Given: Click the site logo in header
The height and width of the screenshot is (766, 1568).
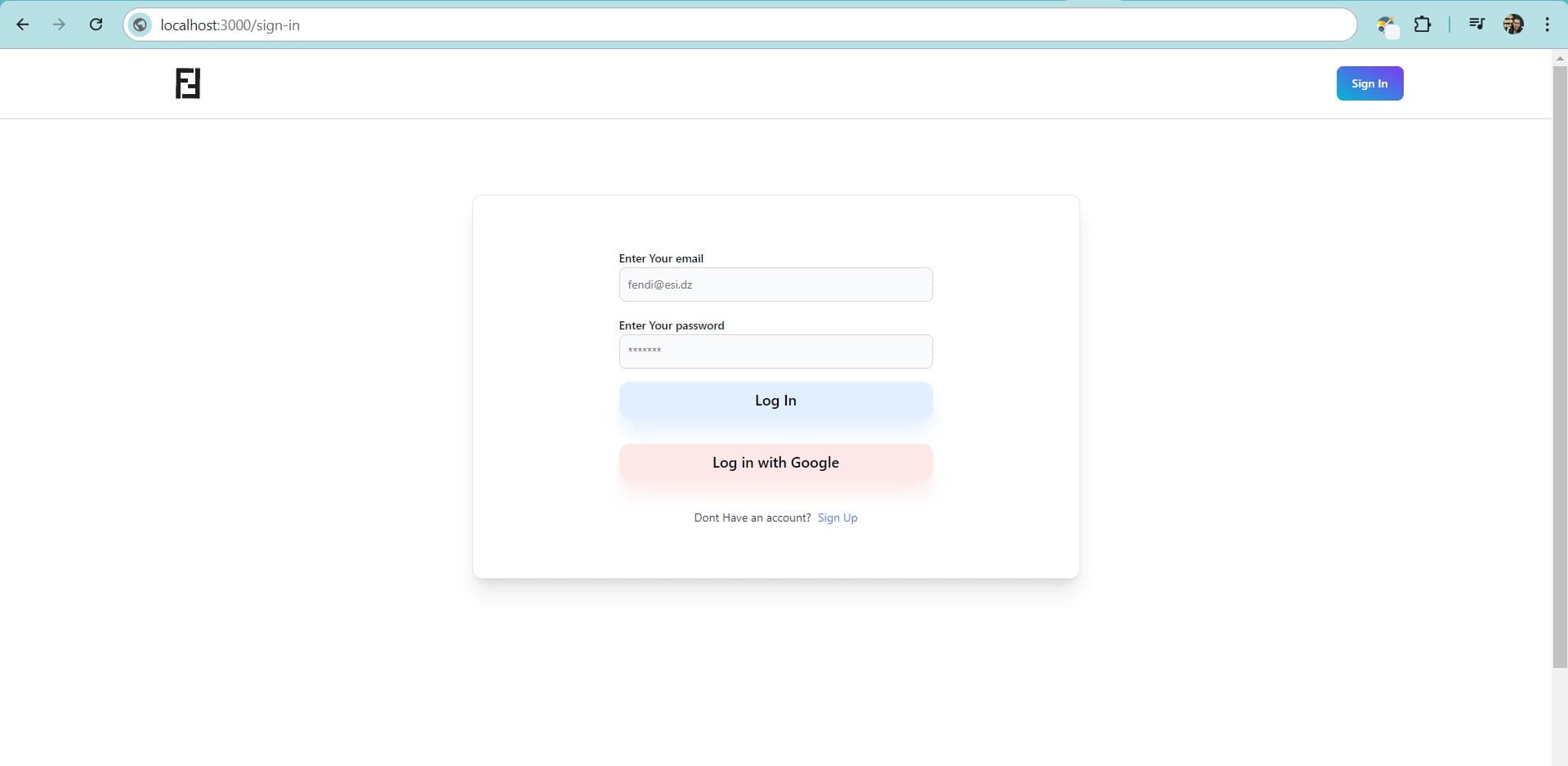Looking at the screenshot, I should (188, 83).
